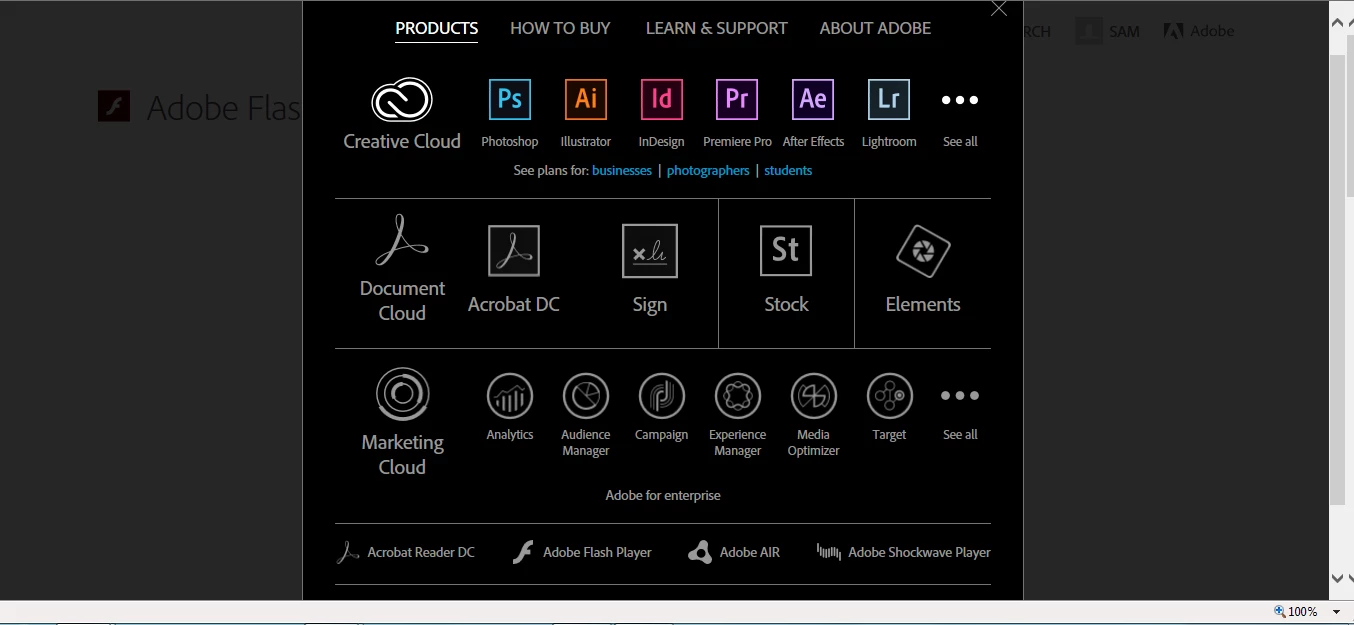The width and height of the screenshot is (1354, 625).
Task: Open the Elements product icon
Action: (x=923, y=251)
